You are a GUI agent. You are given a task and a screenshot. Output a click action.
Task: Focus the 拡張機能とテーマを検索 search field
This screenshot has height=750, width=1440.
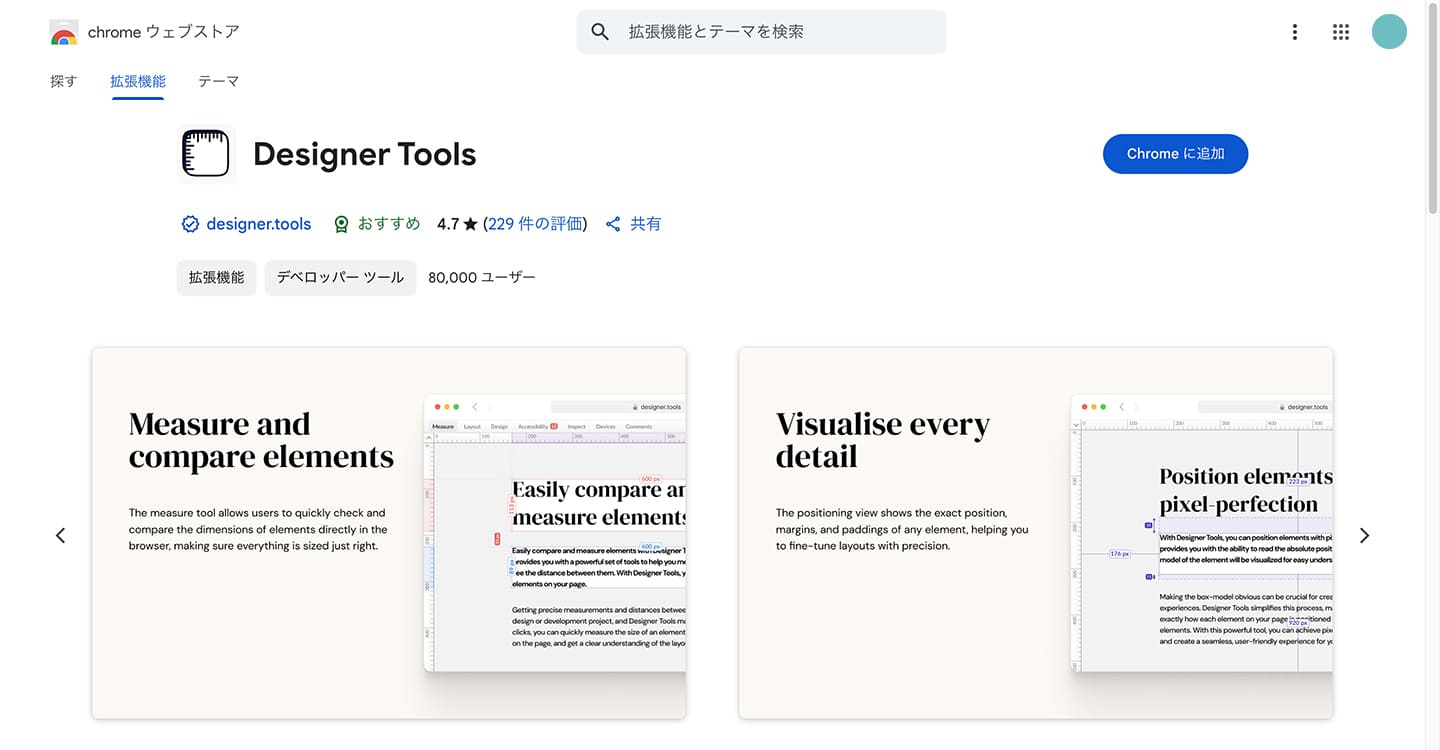[x=761, y=32]
